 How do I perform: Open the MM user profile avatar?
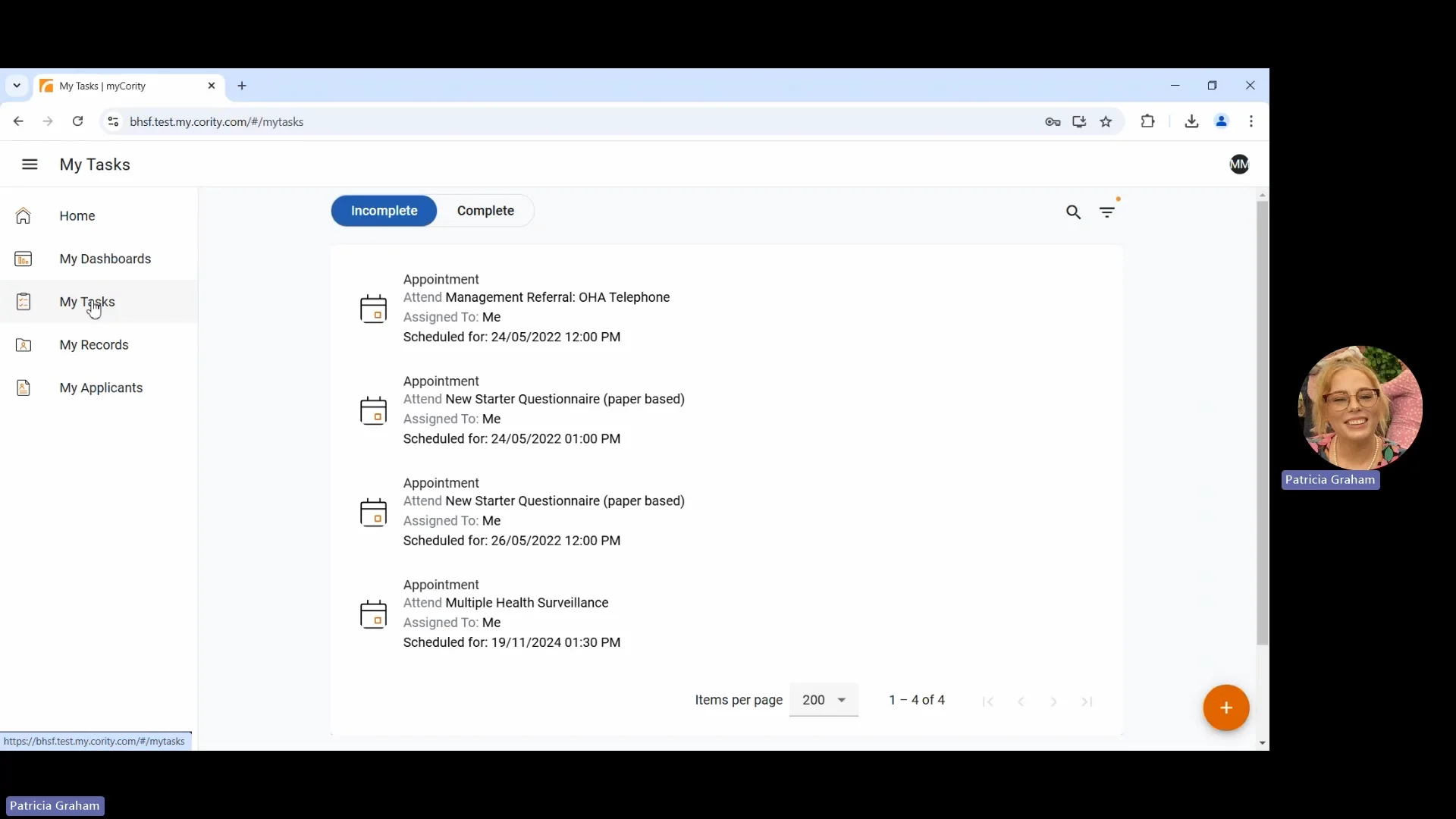(1239, 164)
